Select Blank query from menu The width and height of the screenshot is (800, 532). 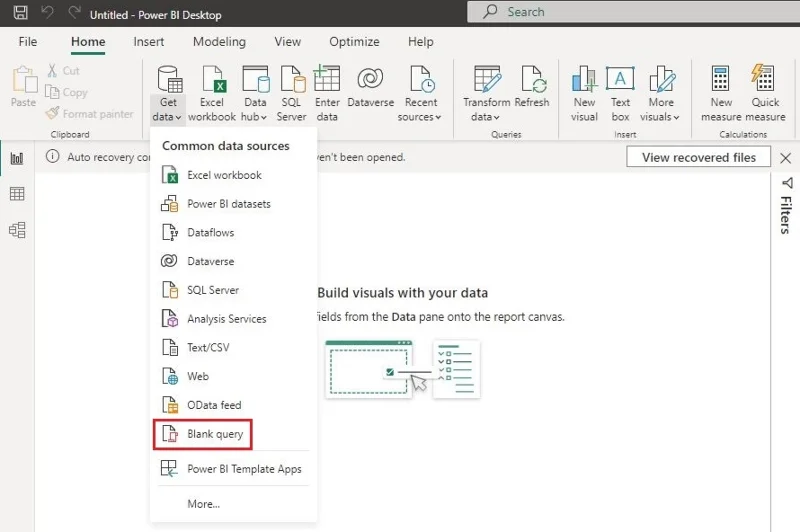[x=203, y=434]
